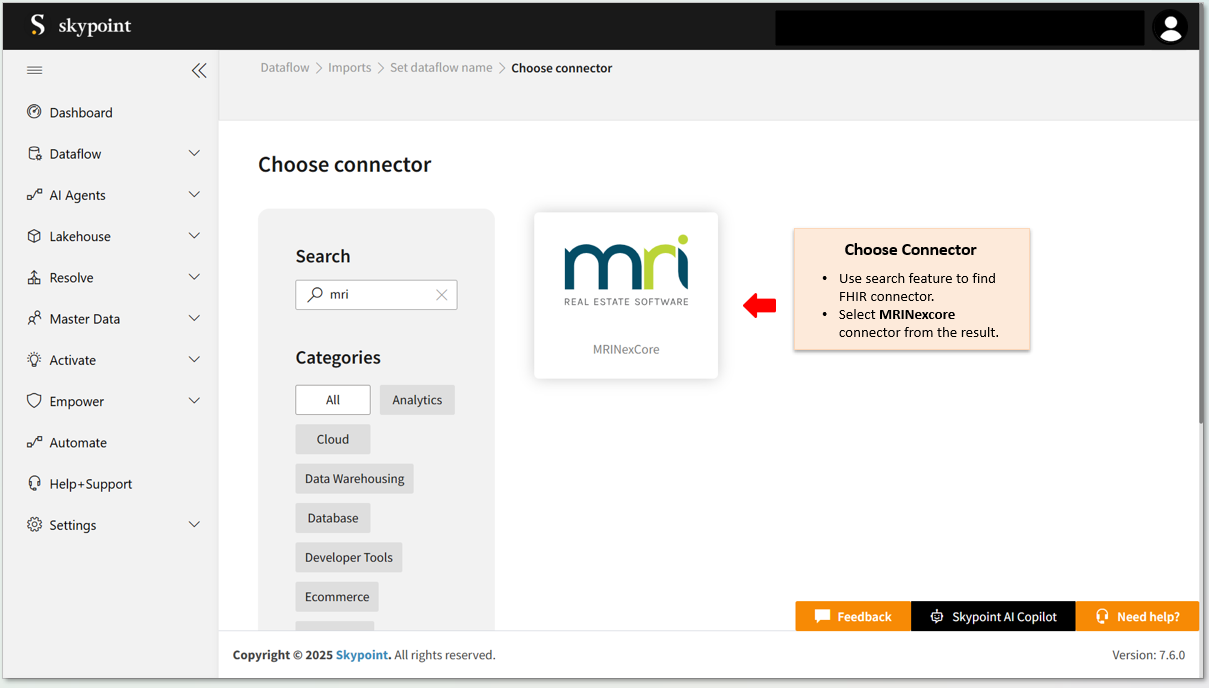Select the MRINexCore connector card

point(626,295)
